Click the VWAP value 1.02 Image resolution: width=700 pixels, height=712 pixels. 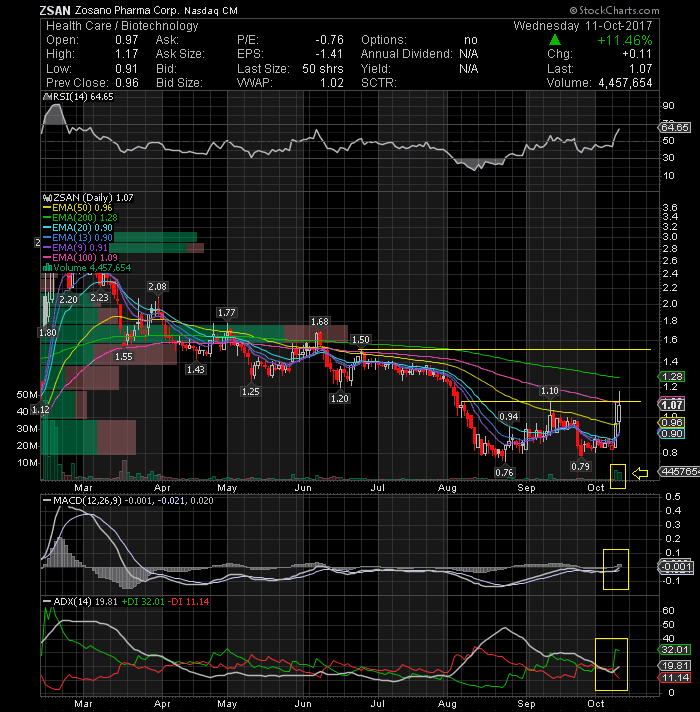point(332,83)
